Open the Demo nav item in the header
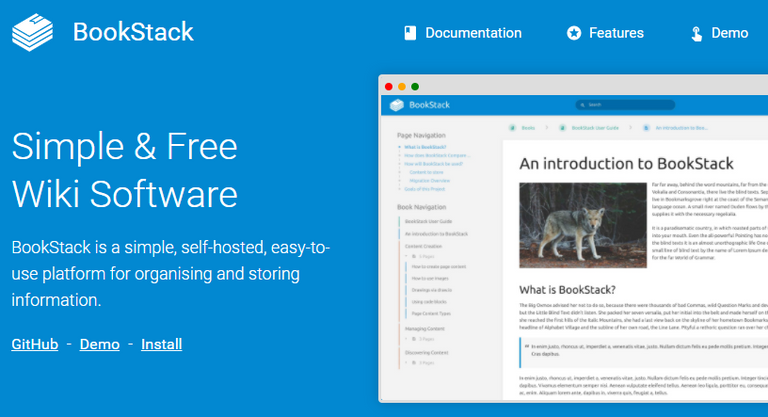The height and width of the screenshot is (417, 768). point(720,33)
